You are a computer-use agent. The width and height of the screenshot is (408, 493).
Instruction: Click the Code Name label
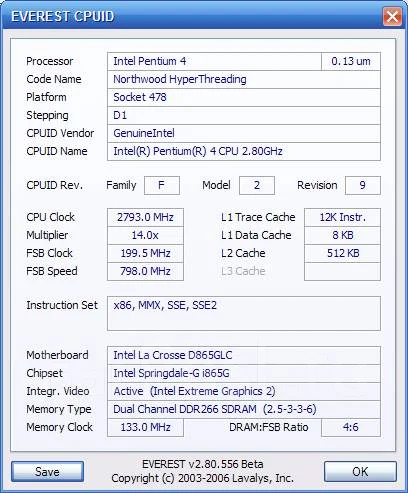click(54, 79)
